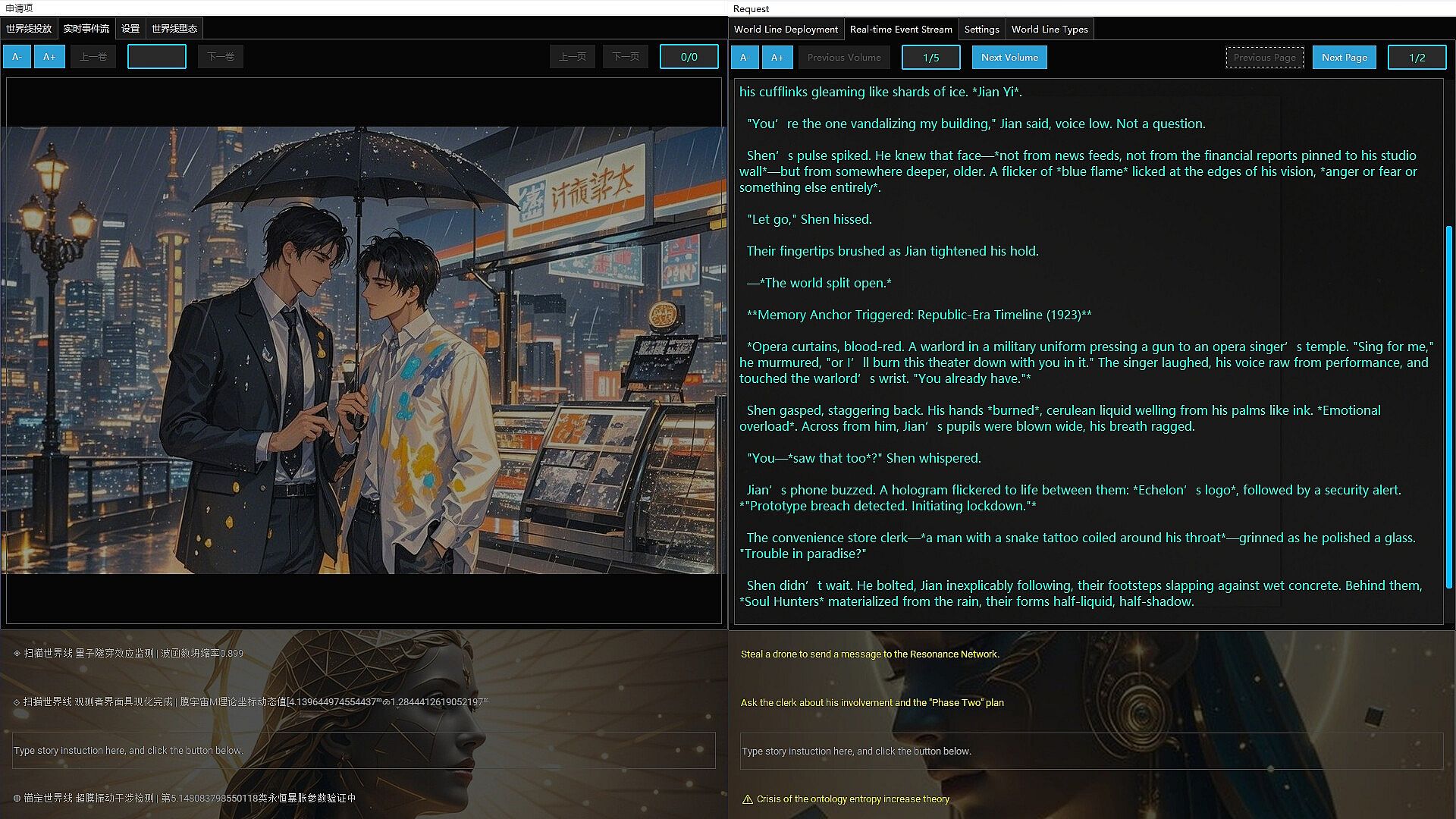Decrease font size with right A- button

744,58
